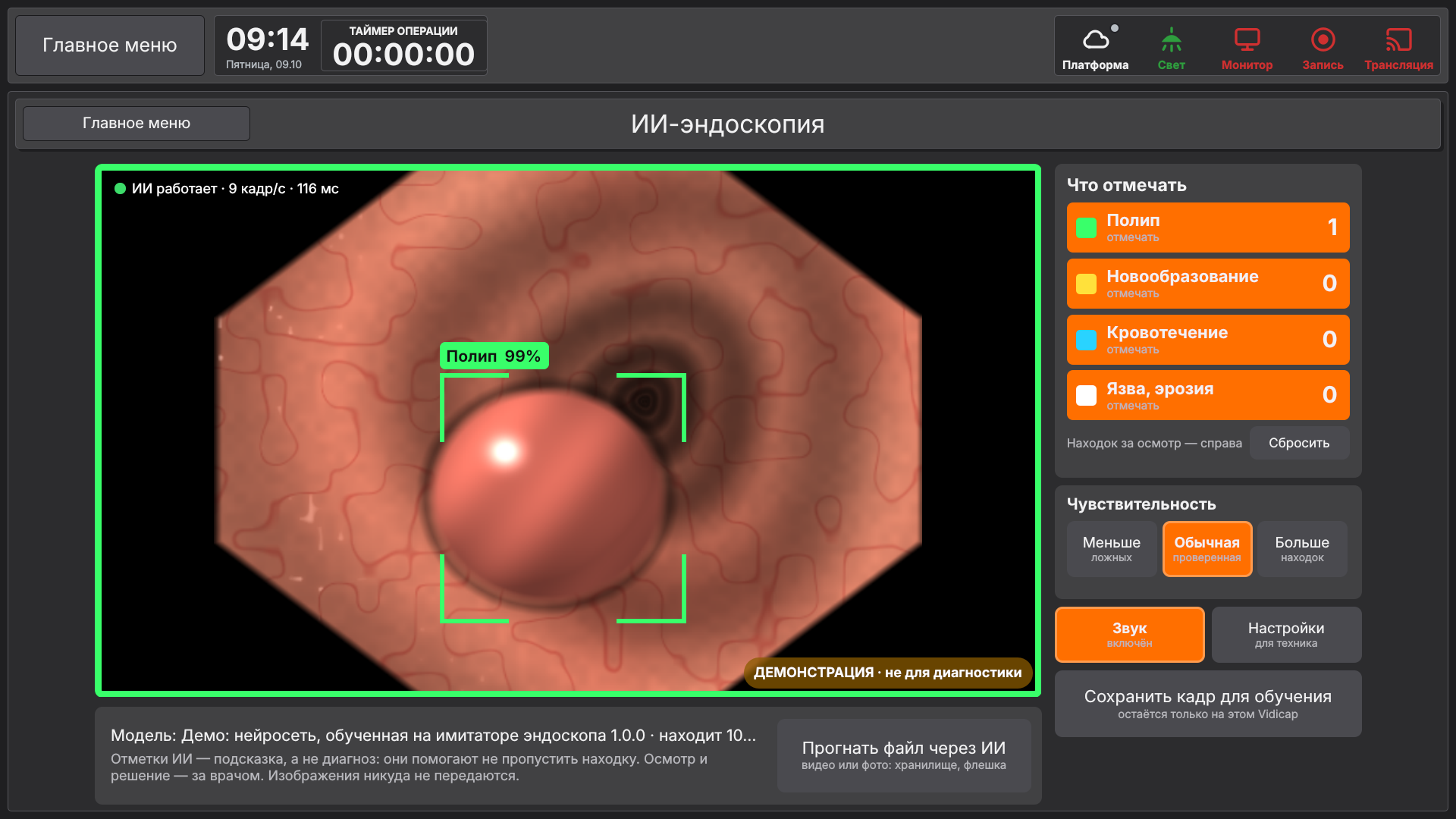Viewport: 1456px width, 819px height.
Task: Click Сохранить кадр для обучения
Action: coord(1208,704)
